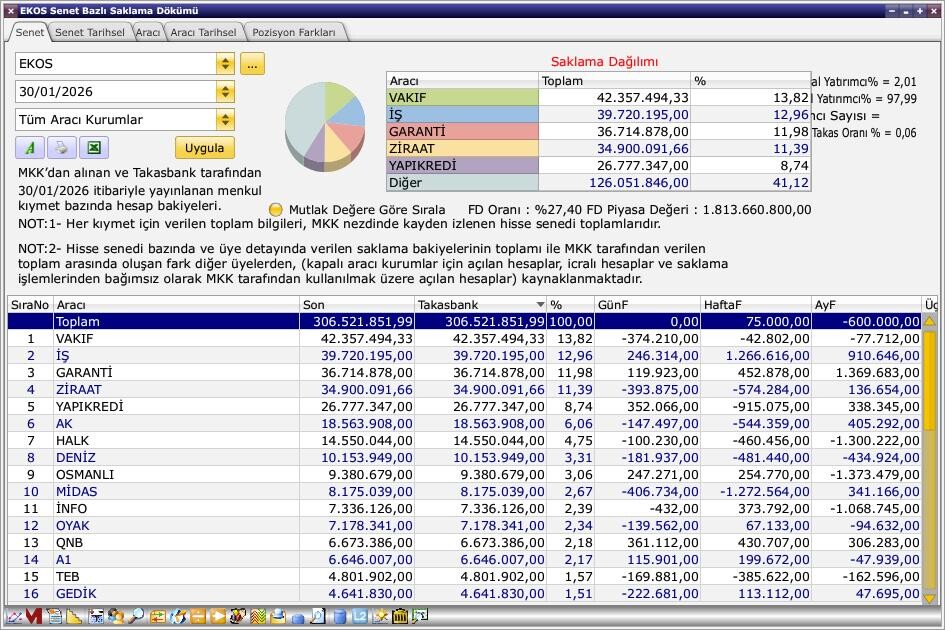Open the 'Tüm Aracı Kurumlar' dropdown
The height and width of the screenshot is (630, 945).
pos(225,120)
